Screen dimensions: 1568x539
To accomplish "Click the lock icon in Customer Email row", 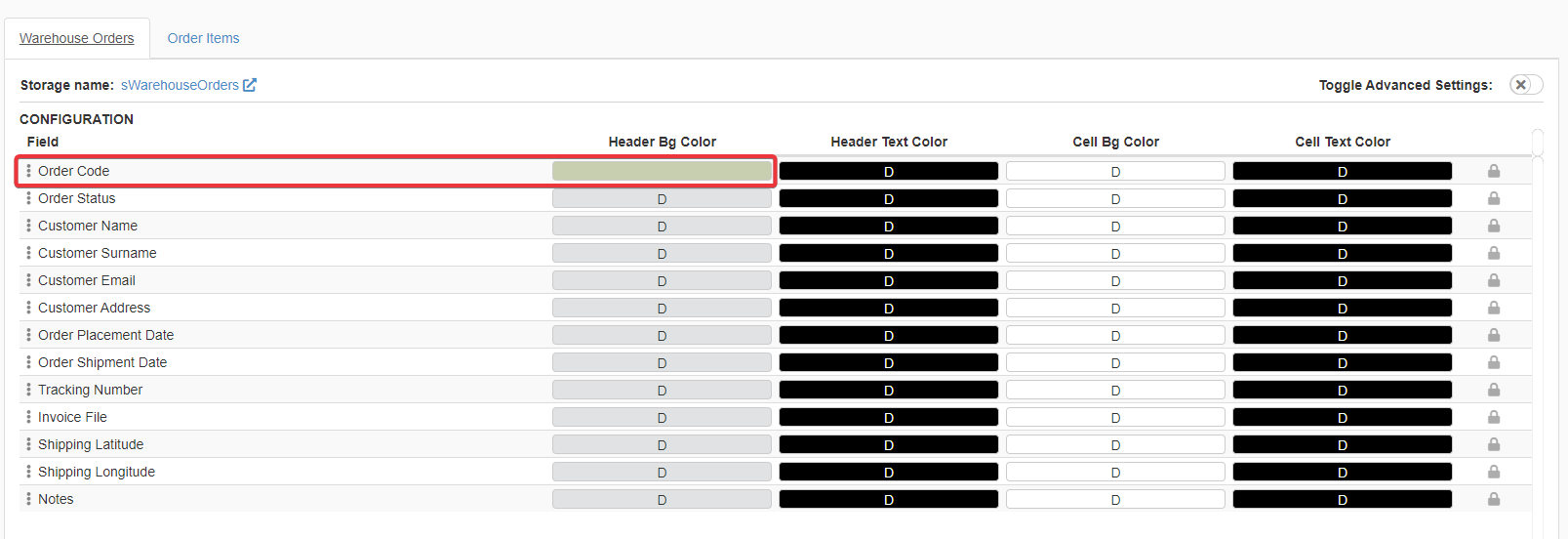I will pos(1493,280).
